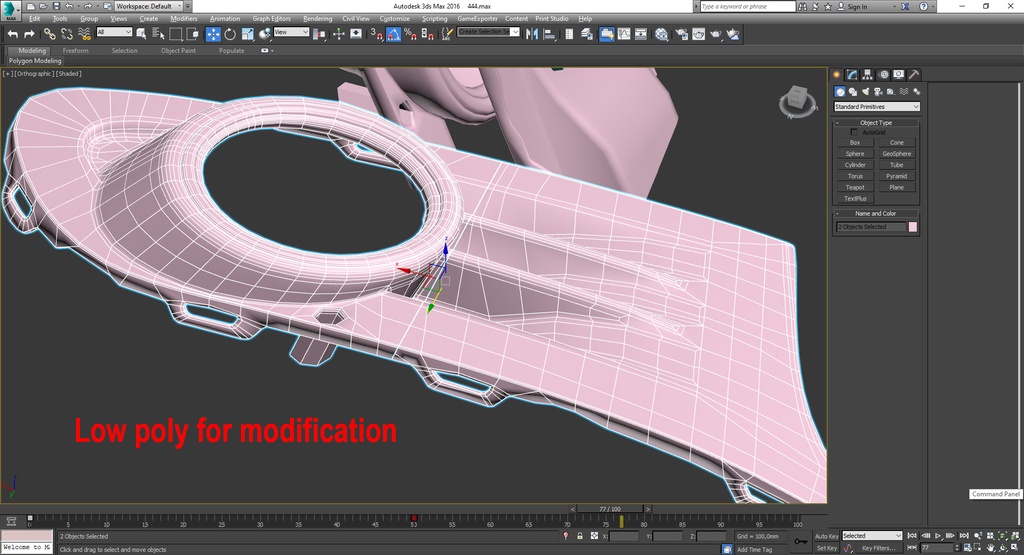Open Standard Primitives category dropdown
Viewport: 1024px width, 555px height.
(x=876, y=106)
